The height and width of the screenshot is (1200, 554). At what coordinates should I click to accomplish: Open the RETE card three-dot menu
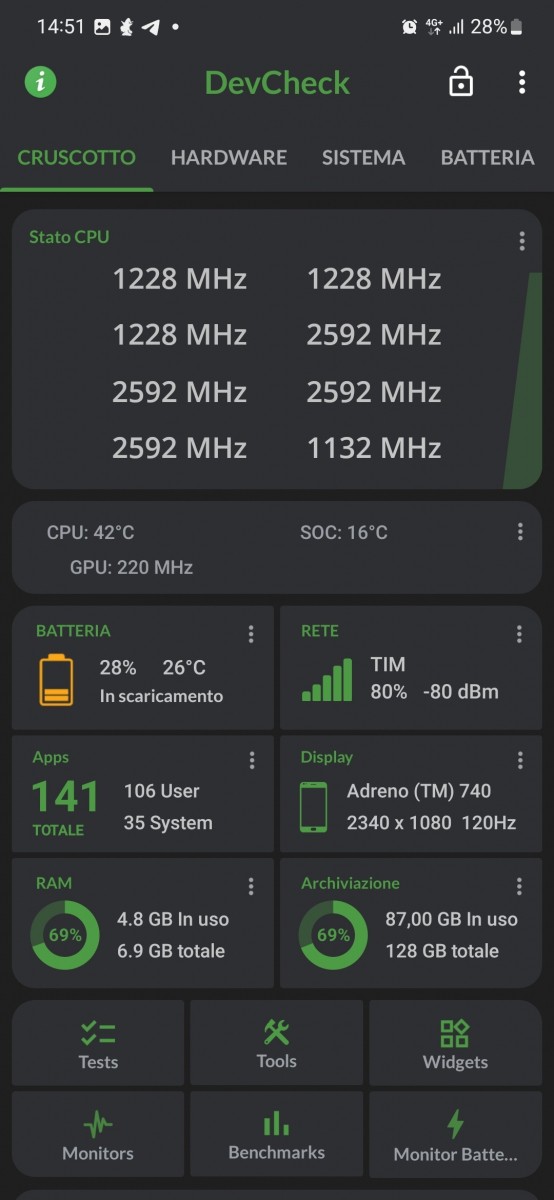click(x=519, y=634)
